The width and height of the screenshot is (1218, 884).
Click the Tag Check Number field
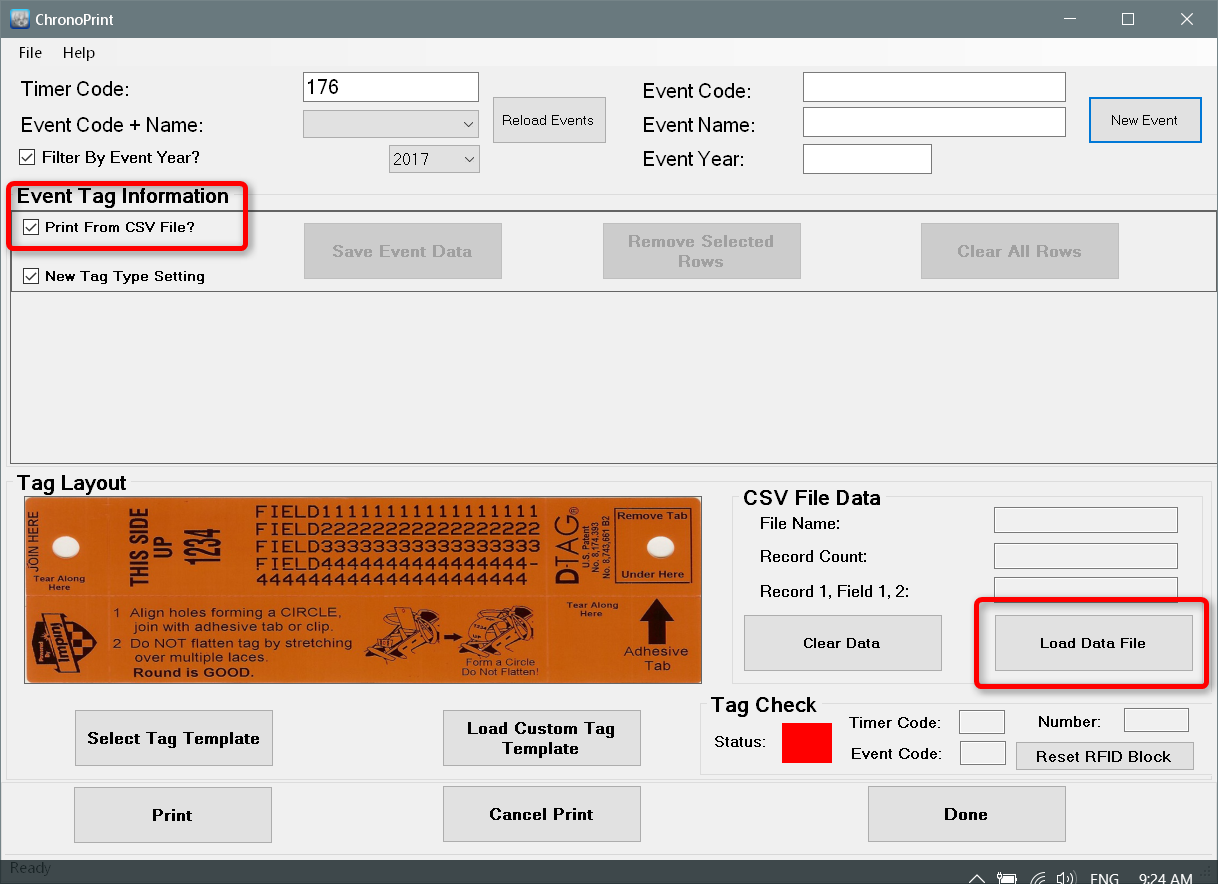pos(1156,720)
